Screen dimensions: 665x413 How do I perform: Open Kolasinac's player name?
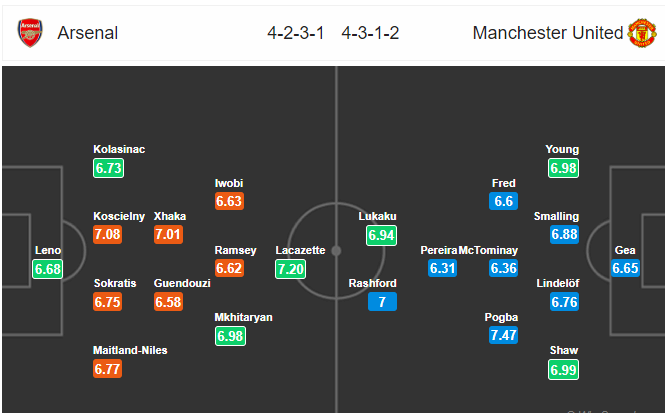(x=119, y=150)
